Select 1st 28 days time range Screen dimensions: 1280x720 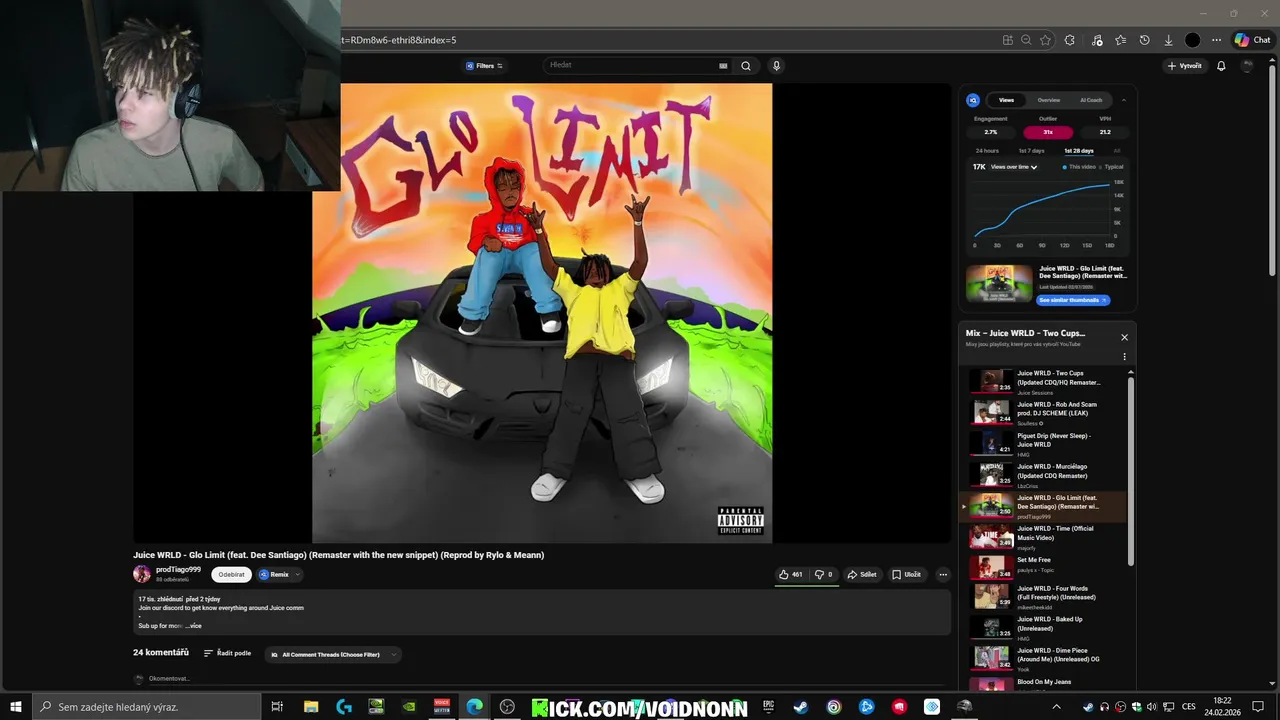[1079, 151]
